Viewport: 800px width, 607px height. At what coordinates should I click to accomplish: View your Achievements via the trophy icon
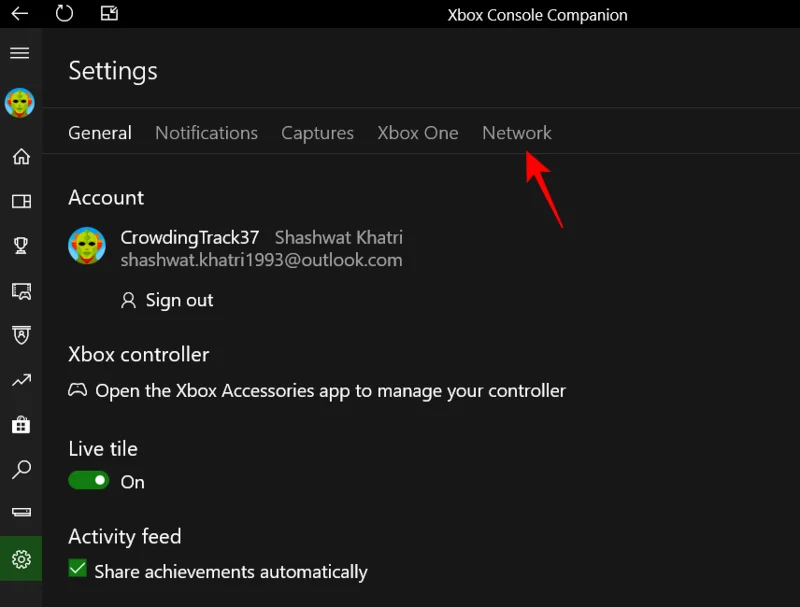[x=20, y=246]
